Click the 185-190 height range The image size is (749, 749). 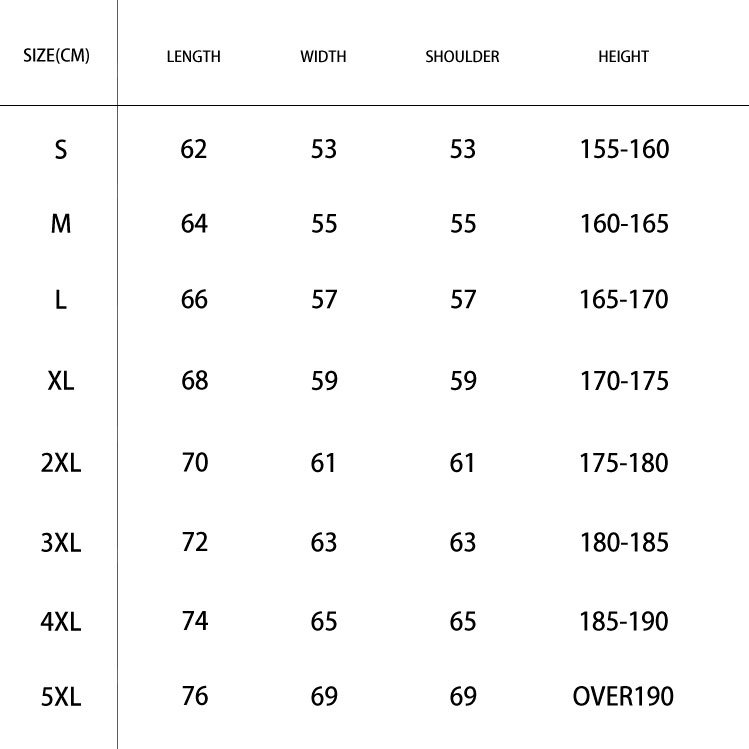[624, 621]
